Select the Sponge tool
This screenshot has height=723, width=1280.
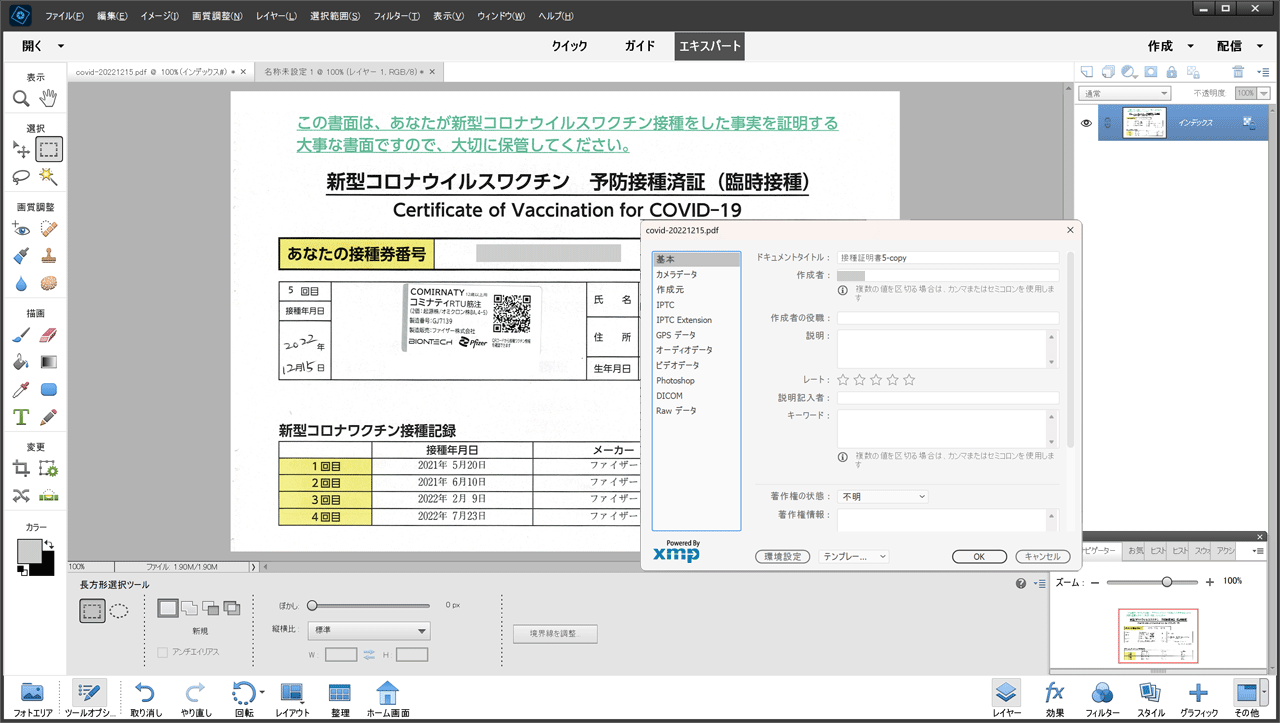48,283
